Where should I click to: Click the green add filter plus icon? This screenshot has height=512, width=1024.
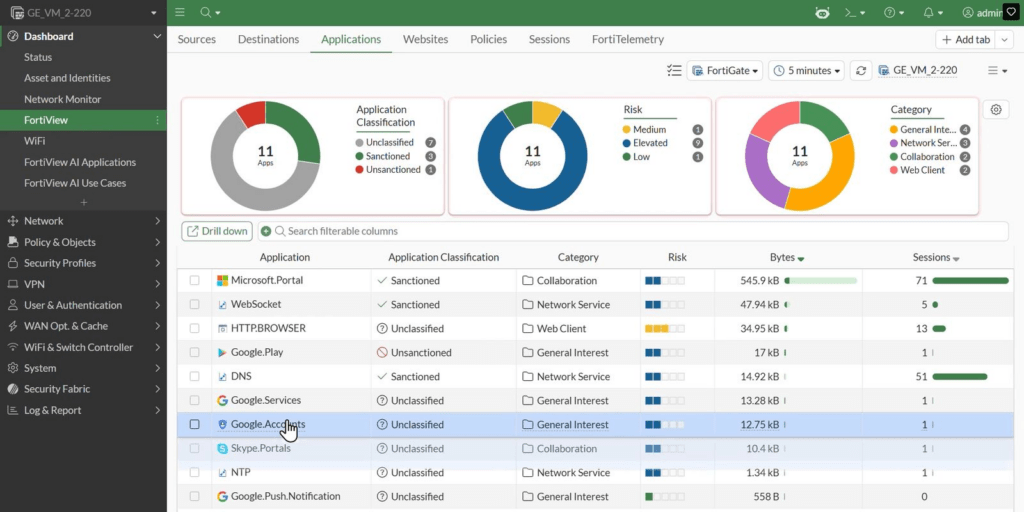(x=265, y=231)
